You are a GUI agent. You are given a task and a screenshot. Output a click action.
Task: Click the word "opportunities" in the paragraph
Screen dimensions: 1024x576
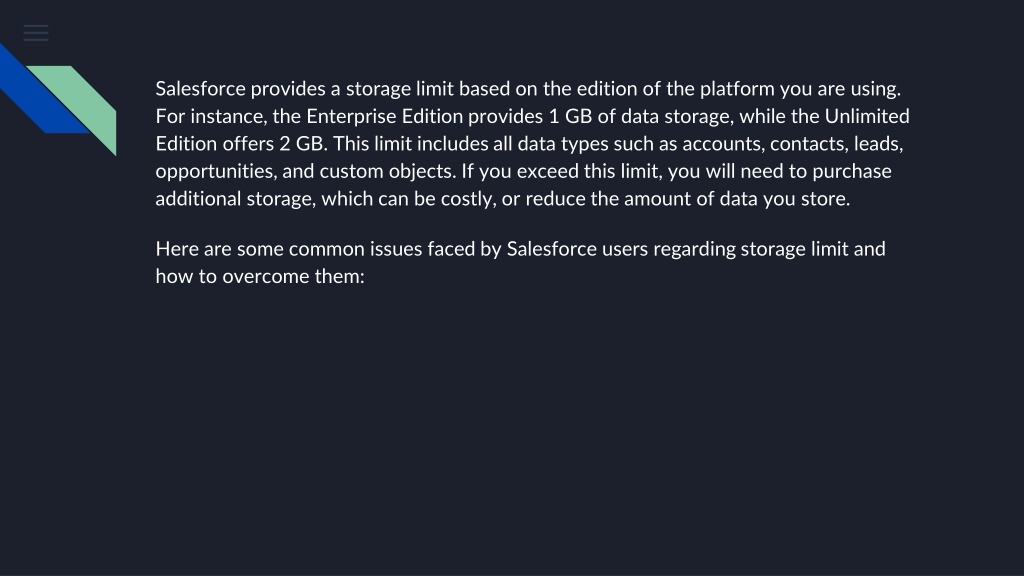(216, 171)
